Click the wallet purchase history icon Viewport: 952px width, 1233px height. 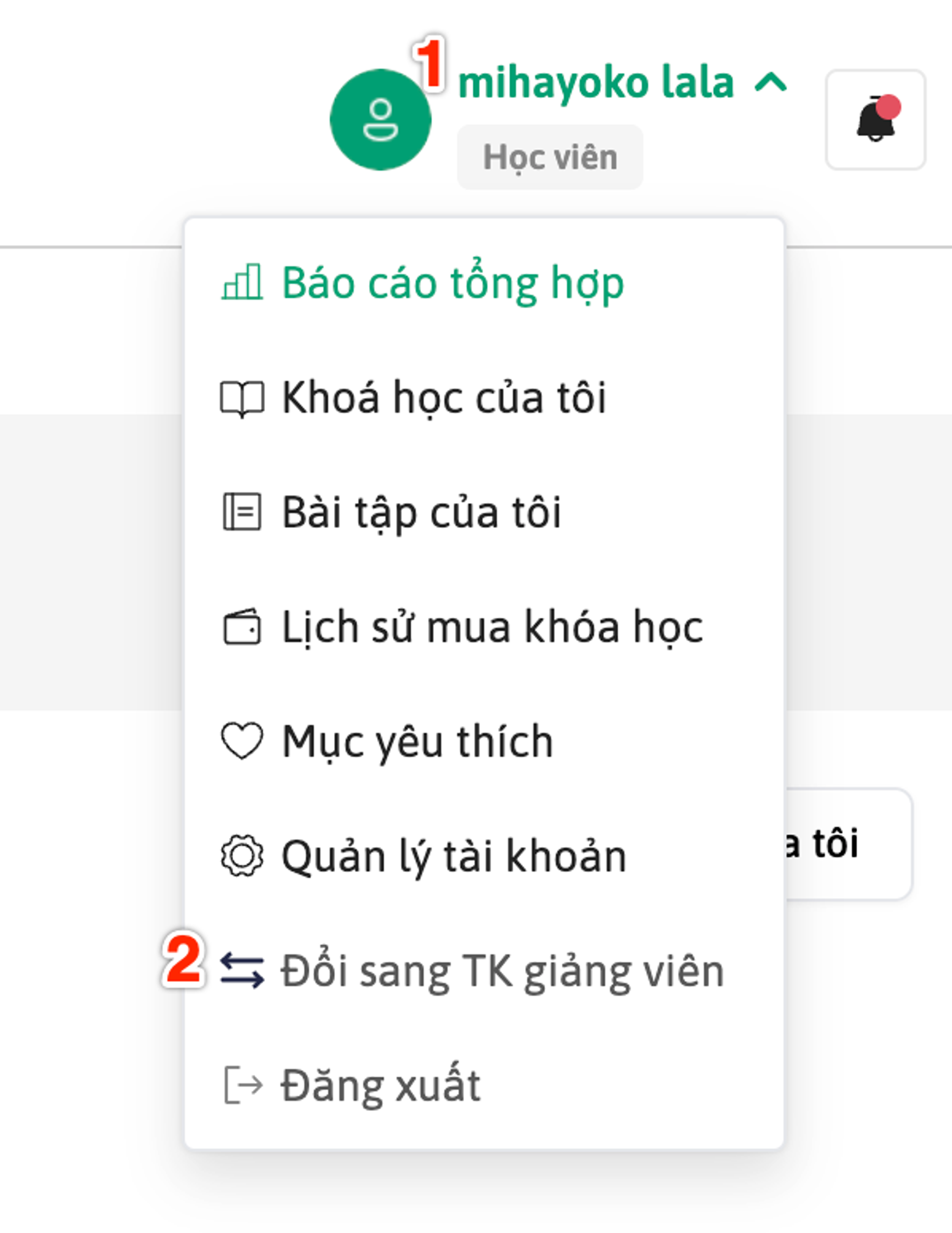click(x=242, y=627)
